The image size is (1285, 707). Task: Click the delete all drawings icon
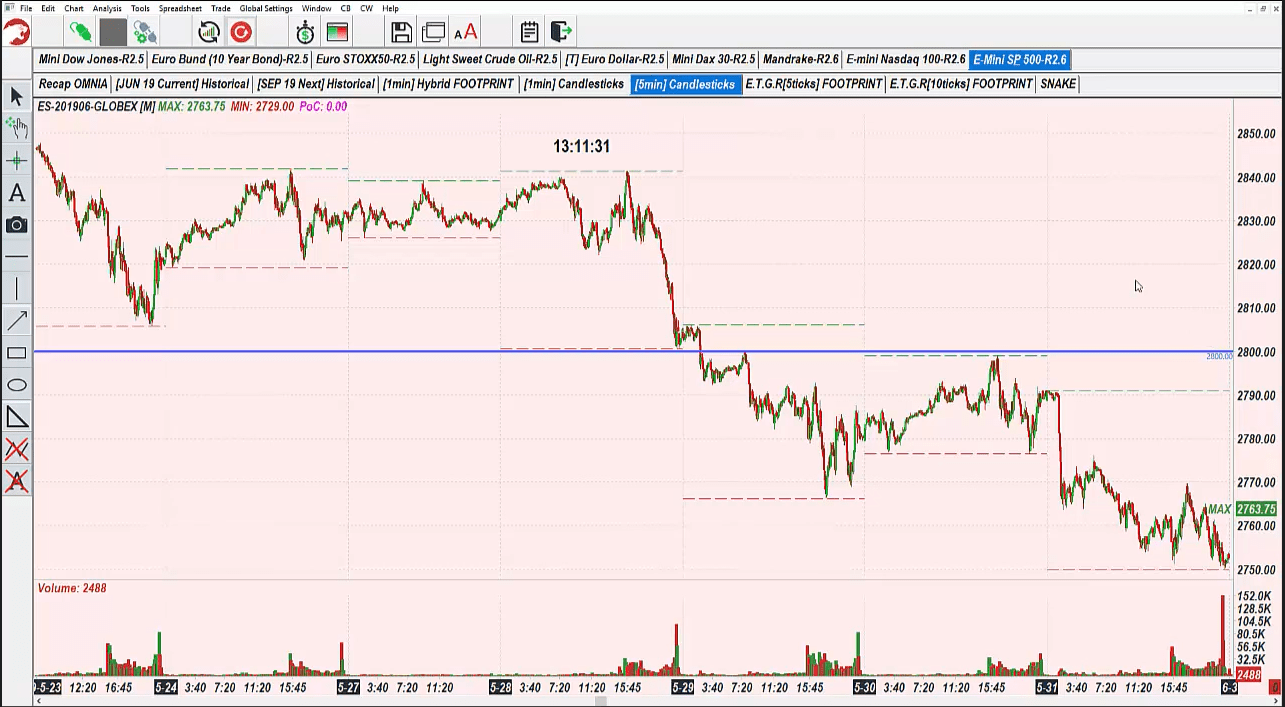tap(16, 449)
